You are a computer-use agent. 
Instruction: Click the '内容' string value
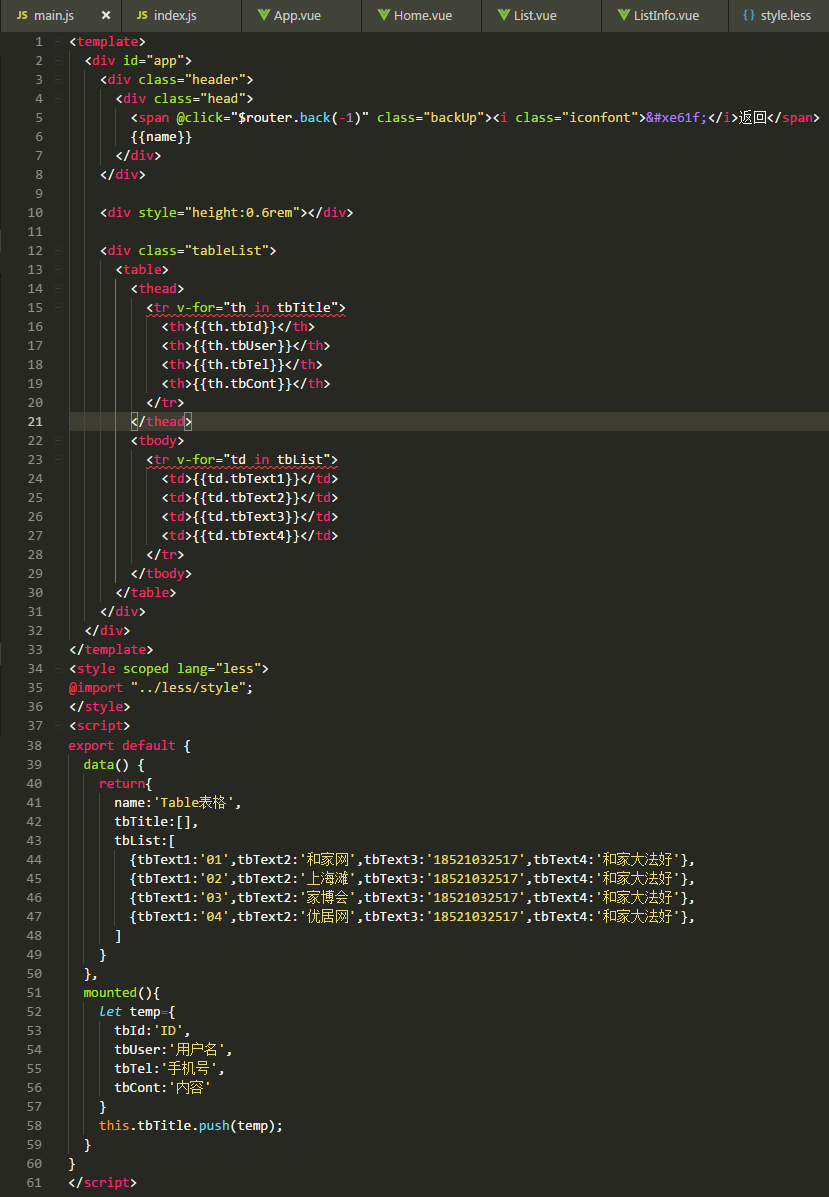click(x=189, y=1088)
